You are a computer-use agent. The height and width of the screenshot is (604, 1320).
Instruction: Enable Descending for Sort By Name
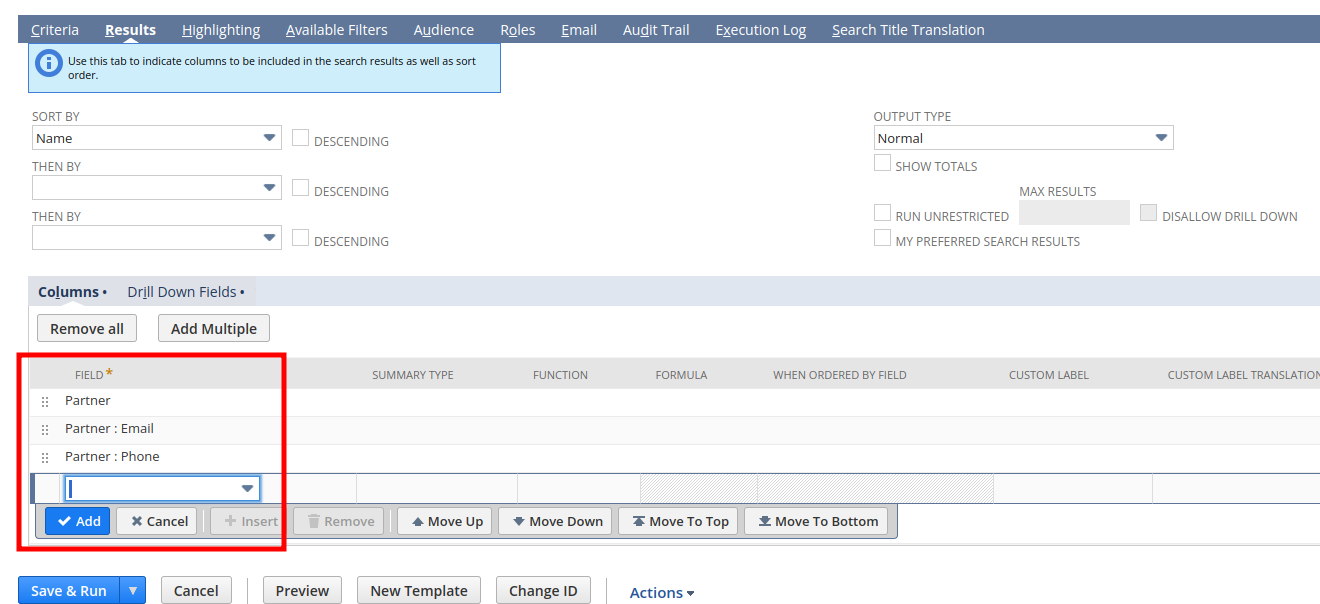pyautogui.click(x=300, y=139)
